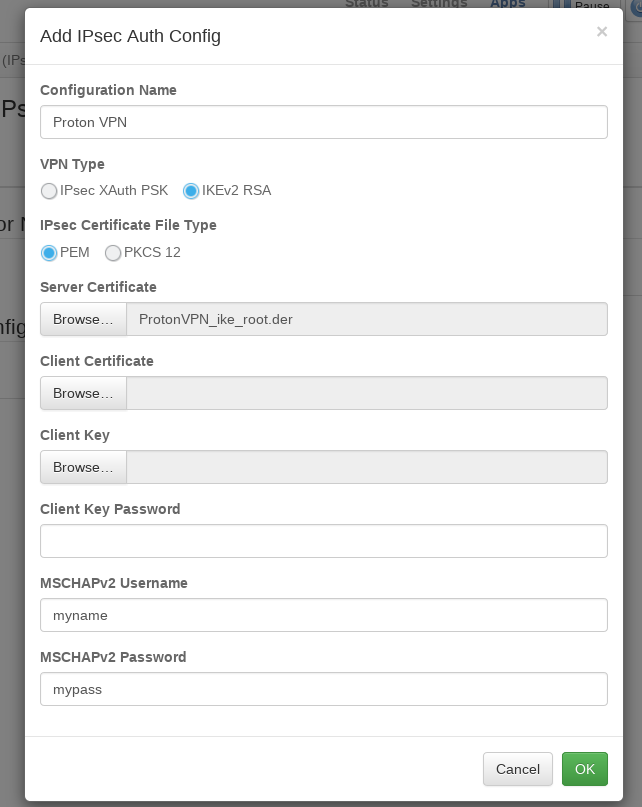The image size is (642, 807).
Task: Open the Apps tab in the background
Action: coord(507,4)
